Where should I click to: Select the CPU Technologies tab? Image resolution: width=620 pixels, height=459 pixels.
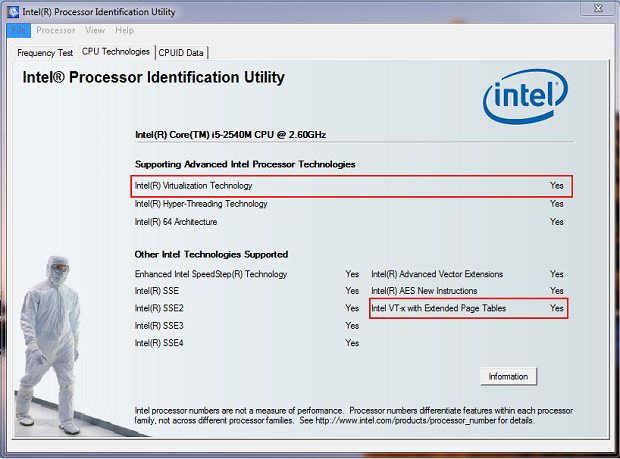coord(115,52)
